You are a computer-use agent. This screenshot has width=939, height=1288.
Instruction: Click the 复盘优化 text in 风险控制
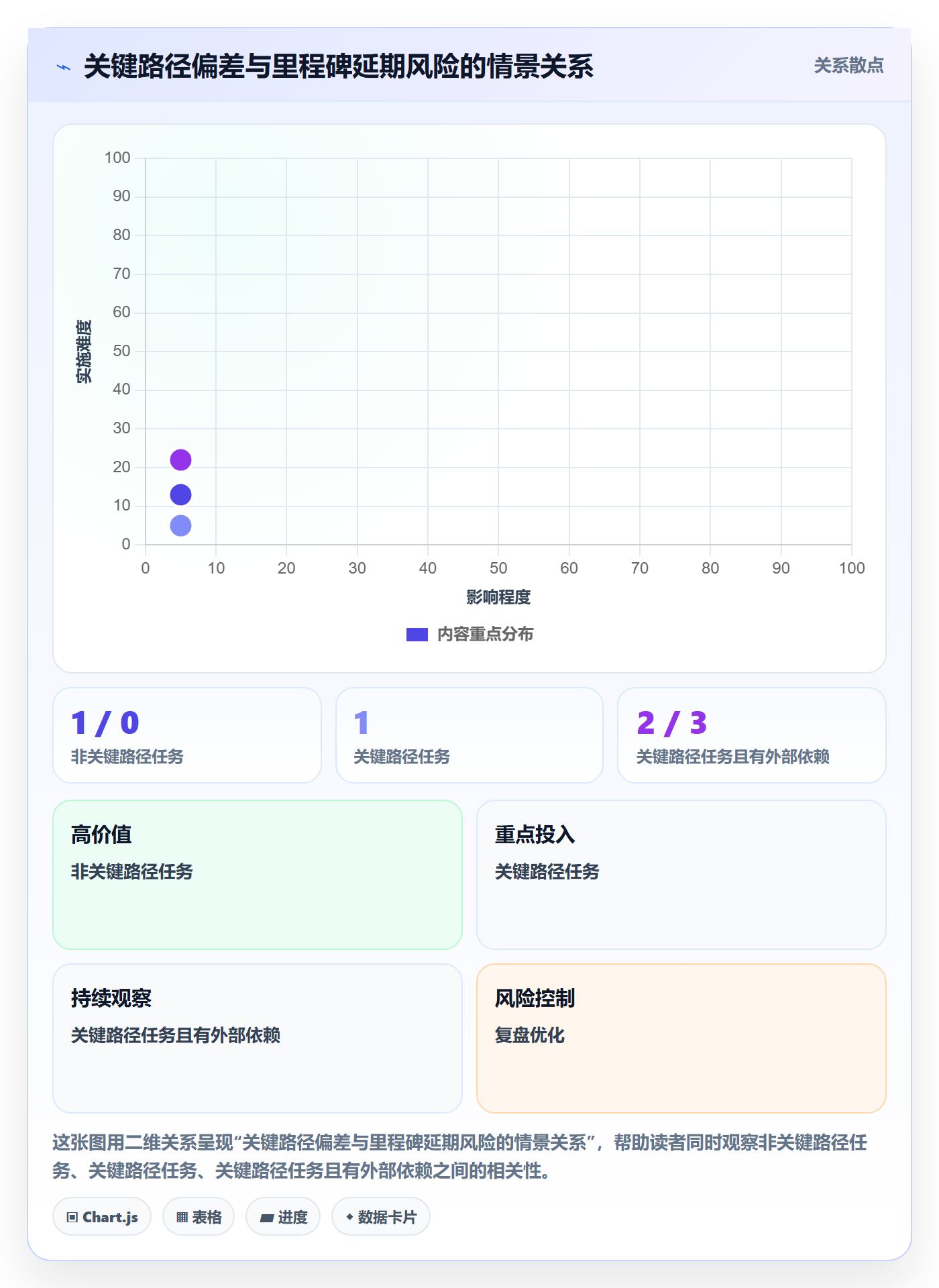coord(530,1035)
